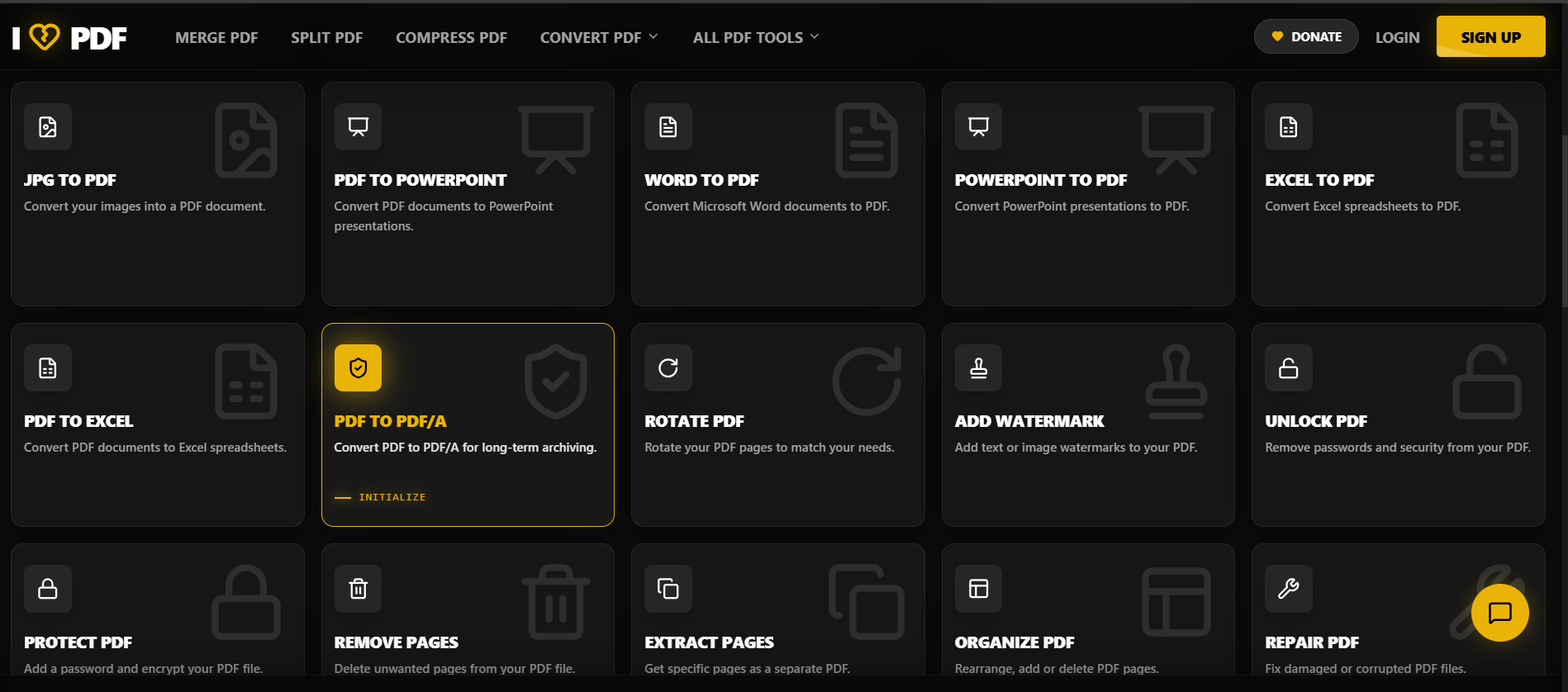
Task: Select the PROTECT PDF title
Action: 78,642
